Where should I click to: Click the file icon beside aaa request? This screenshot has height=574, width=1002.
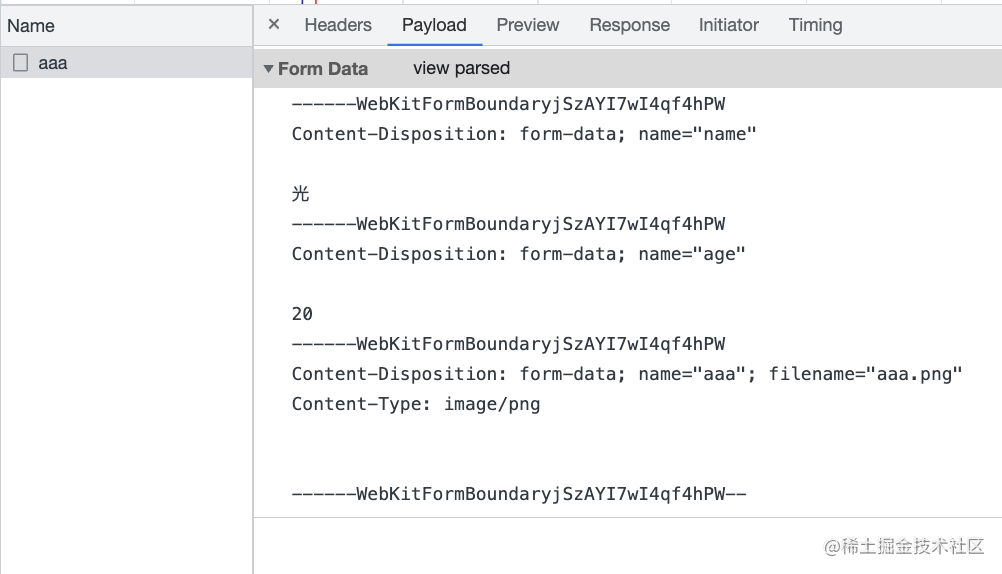coord(20,63)
